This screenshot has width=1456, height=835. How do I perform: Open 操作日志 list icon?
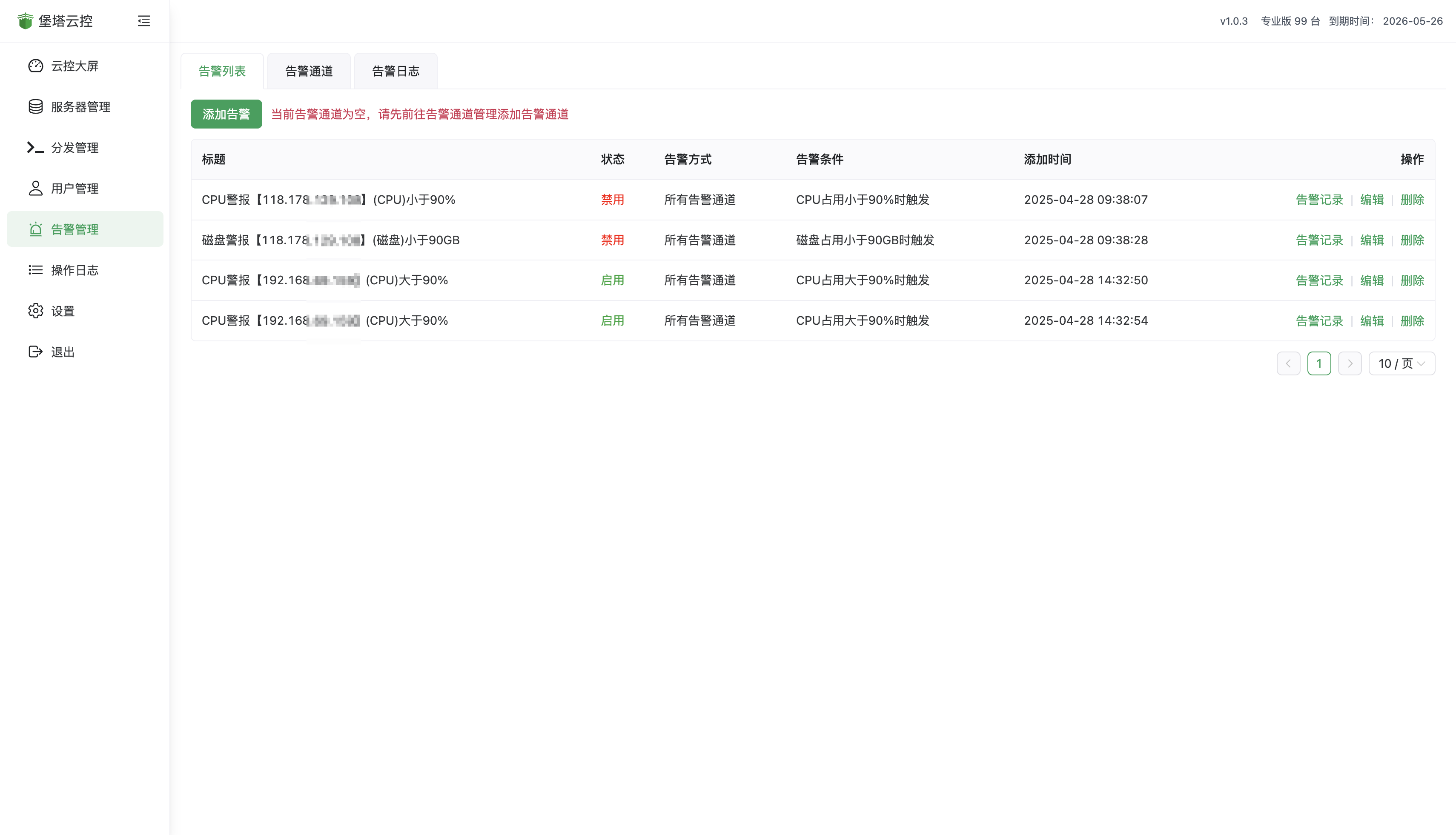point(36,270)
